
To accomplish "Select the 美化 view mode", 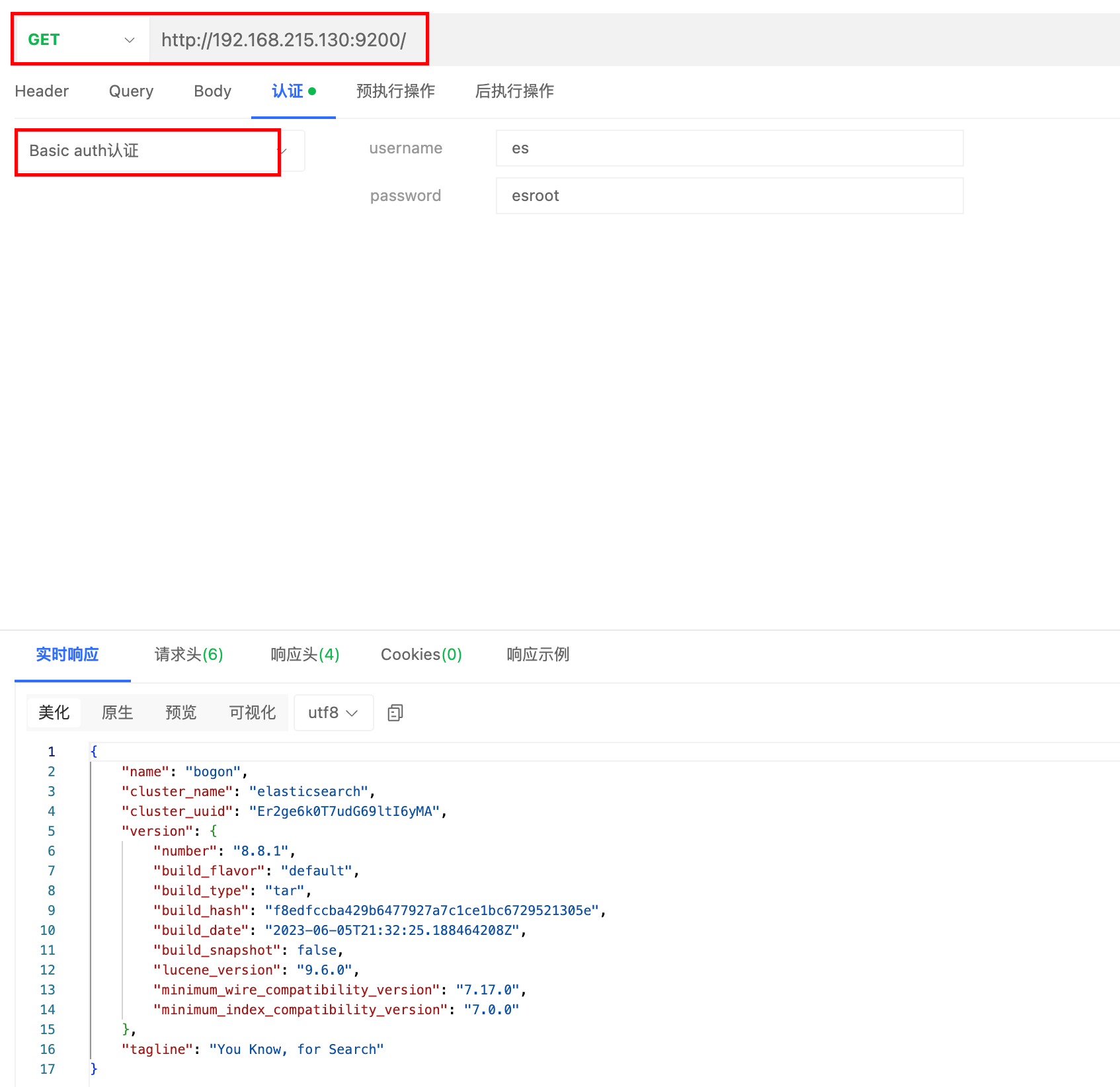I will pos(54,712).
